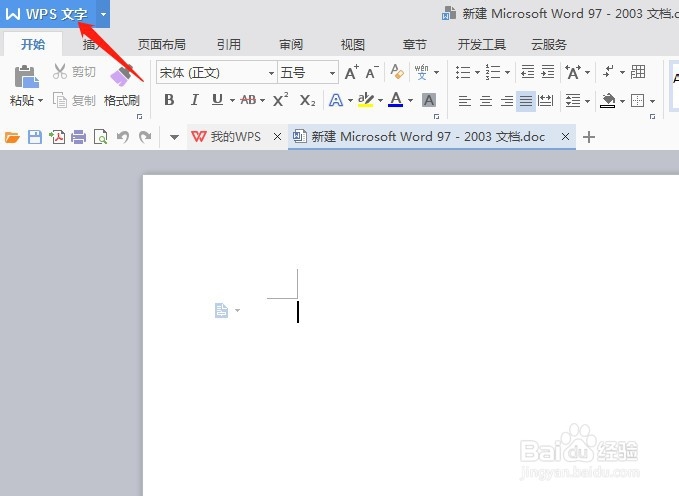
Task: Click the 五号 font size field
Action: coord(302,72)
